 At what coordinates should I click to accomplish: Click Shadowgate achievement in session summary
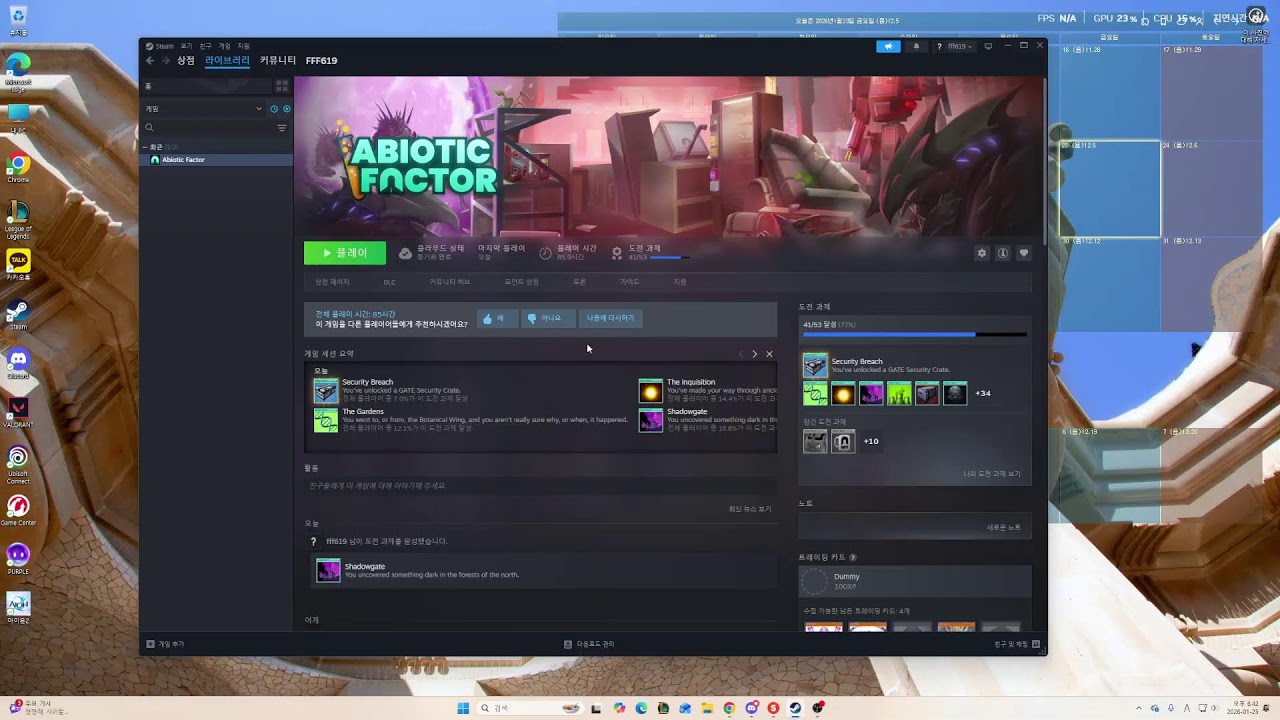651,420
